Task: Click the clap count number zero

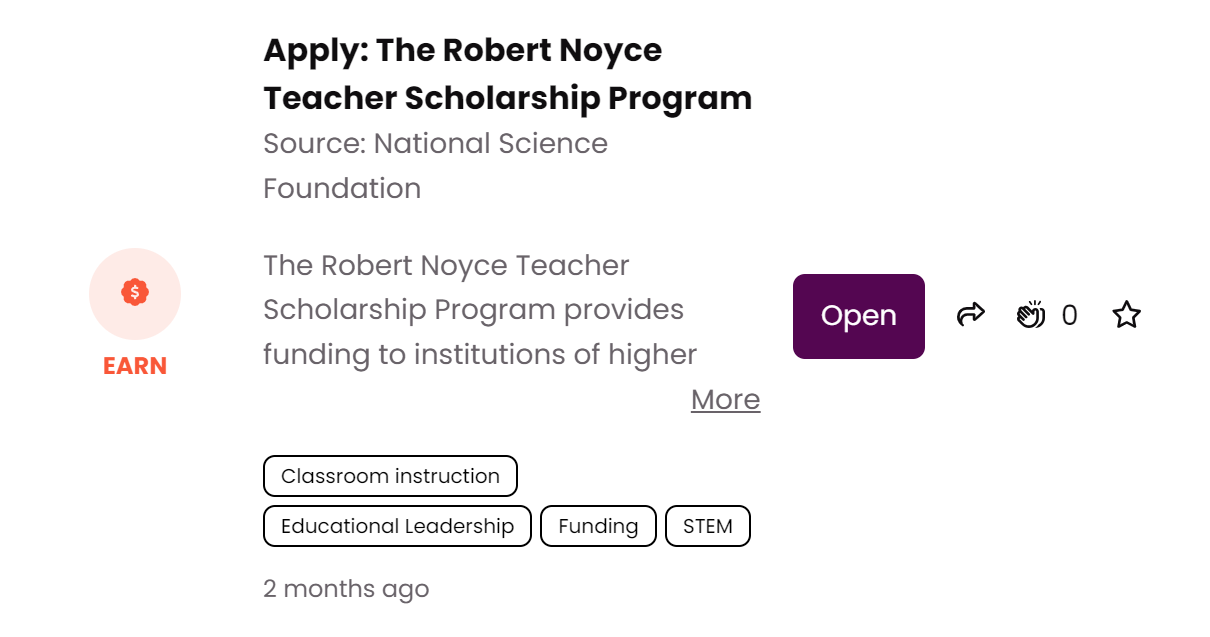Action: [x=1069, y=316]
